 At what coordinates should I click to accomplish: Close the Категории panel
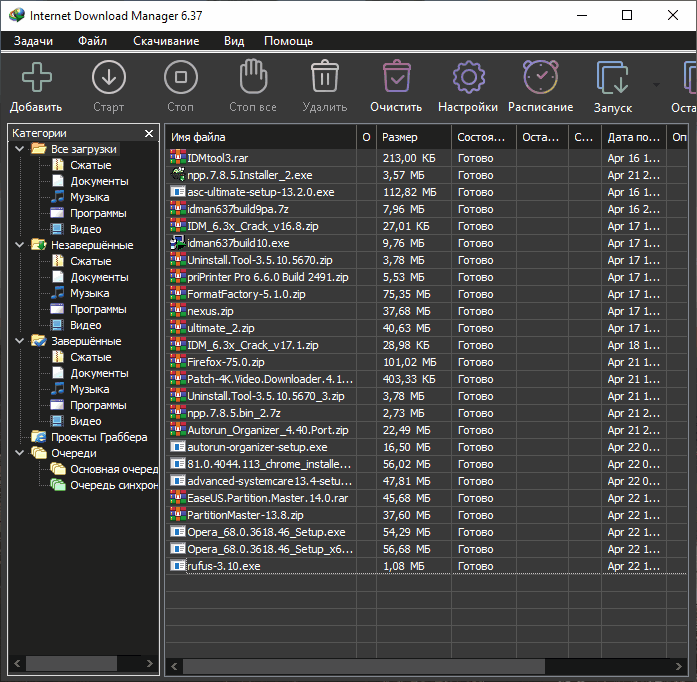click(x=149, y=133)
